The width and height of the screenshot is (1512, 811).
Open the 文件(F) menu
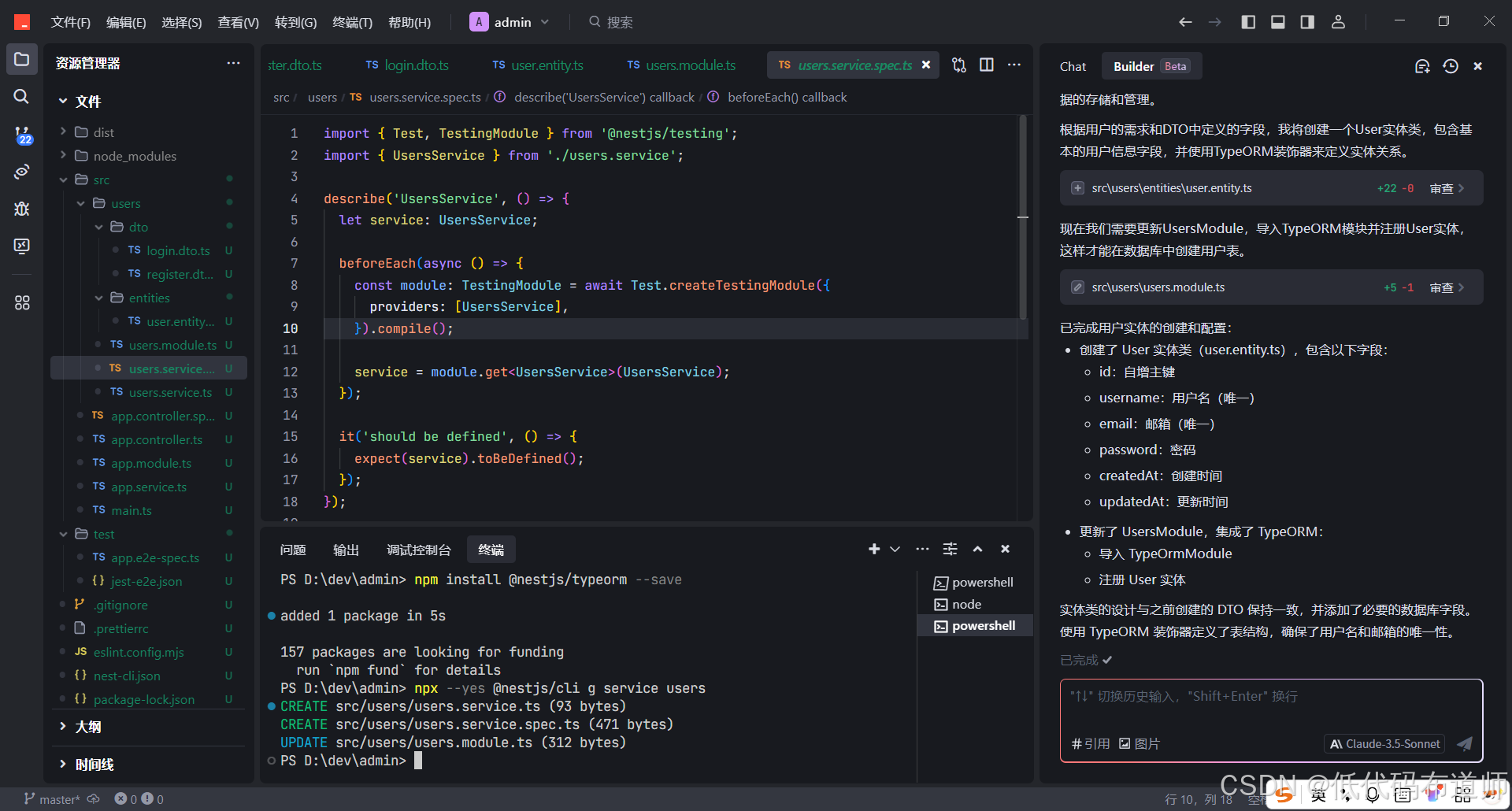pyautogui.click(x=70, y=22)
